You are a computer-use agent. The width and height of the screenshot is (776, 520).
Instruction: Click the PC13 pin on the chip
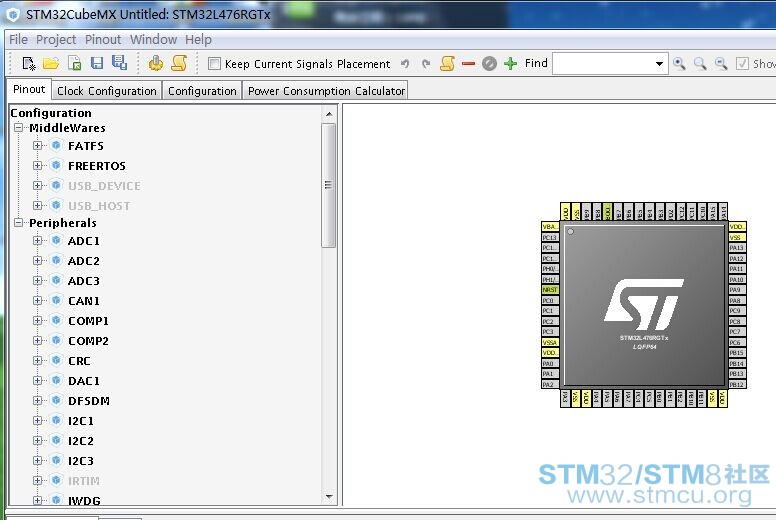tap(550, 237)
